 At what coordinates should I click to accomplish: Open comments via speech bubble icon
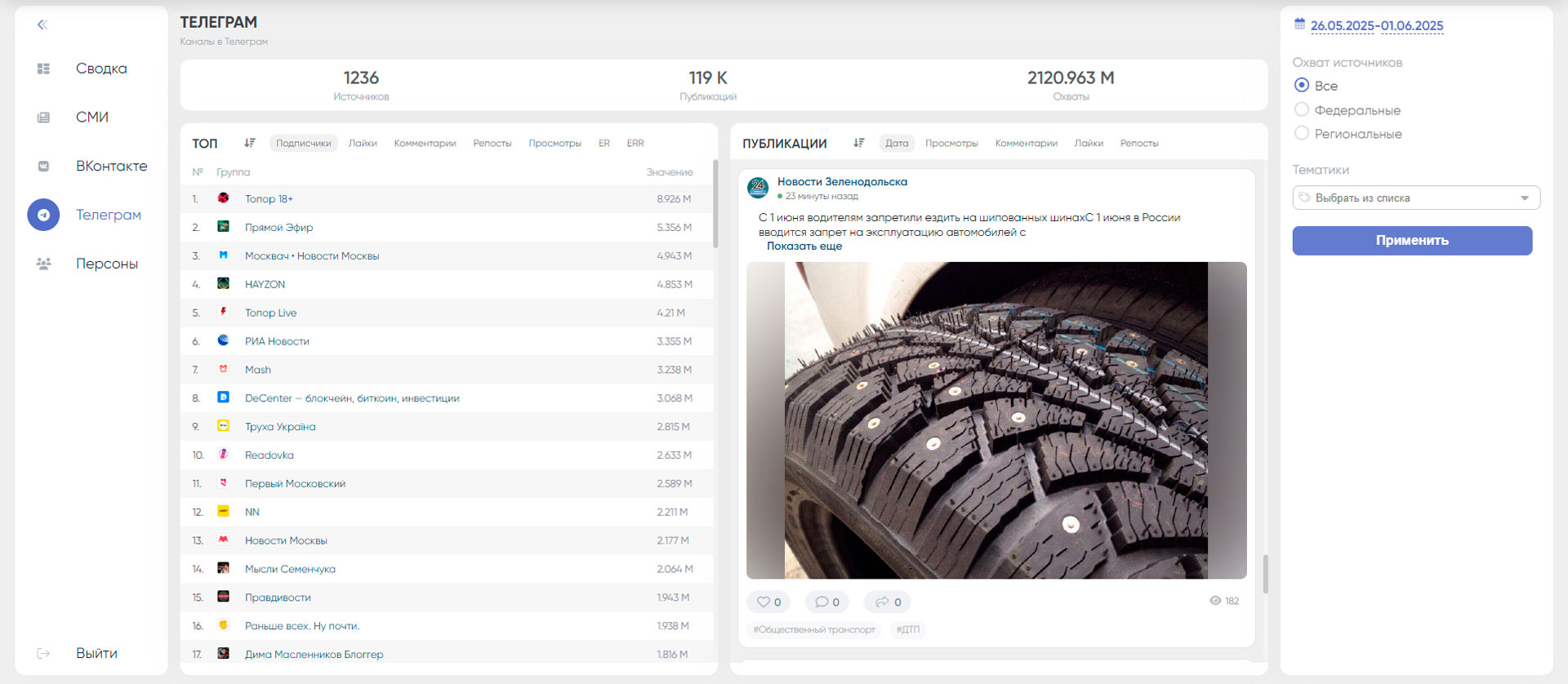point(822,602)
